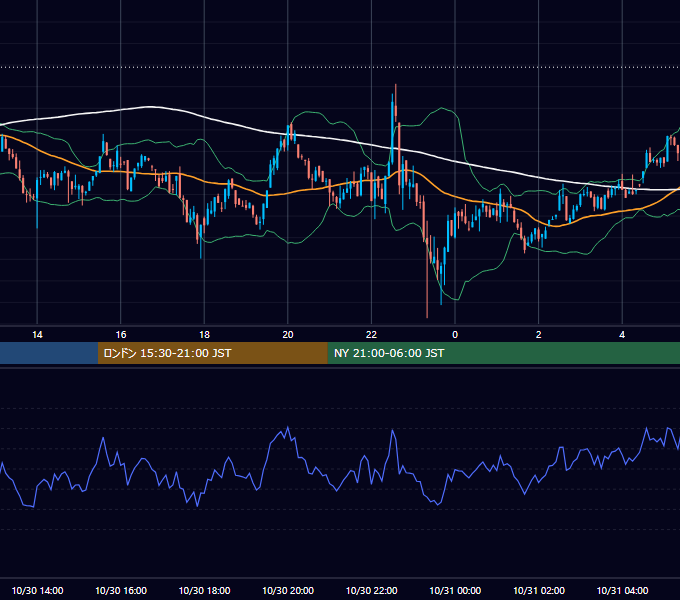Click the blue session band before London

click(x=49, y=353)
